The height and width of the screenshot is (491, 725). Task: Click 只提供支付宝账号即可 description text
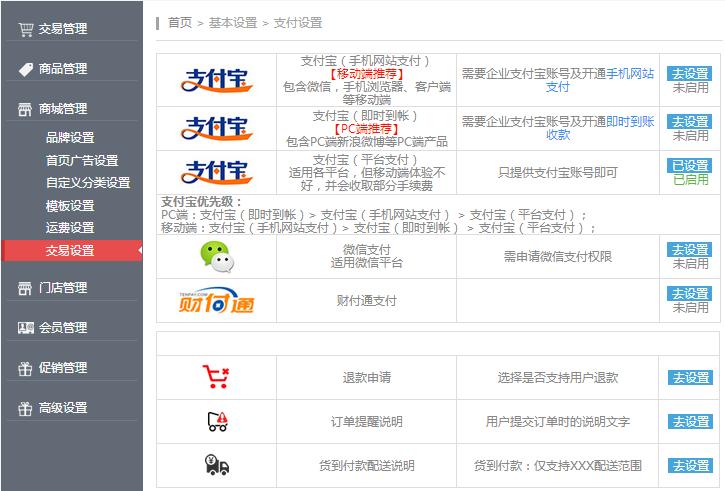(x=558, y=172)
